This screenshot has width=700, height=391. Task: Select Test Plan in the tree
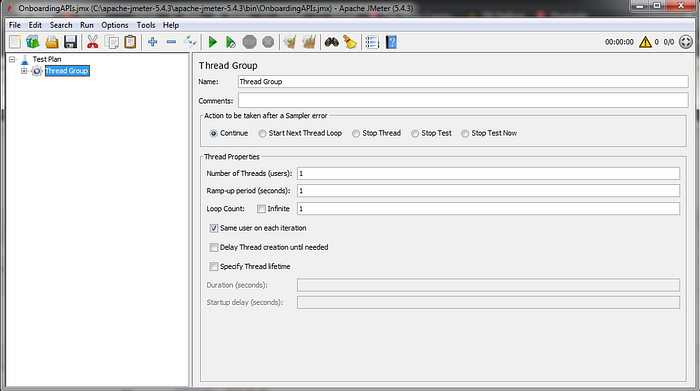[46, 59]
